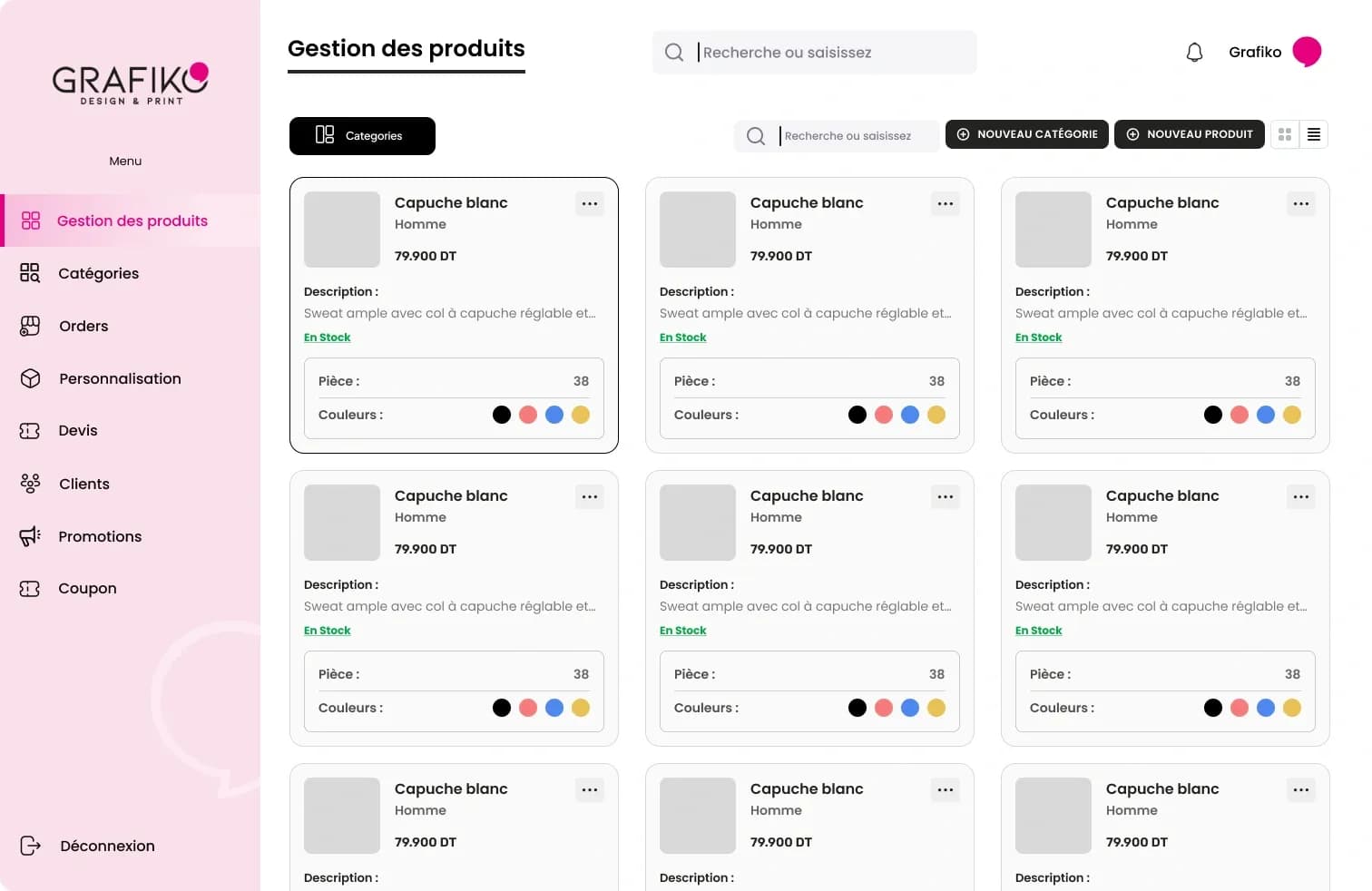Click the Personnalisation cube icon
This screenshot has width=1372, height=891.
click(x=30, y=378)
